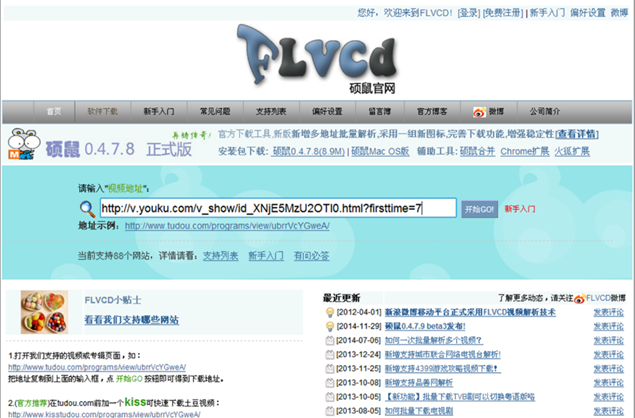
Task: Click 火狐扩展 link
Action: pos(572,151)
